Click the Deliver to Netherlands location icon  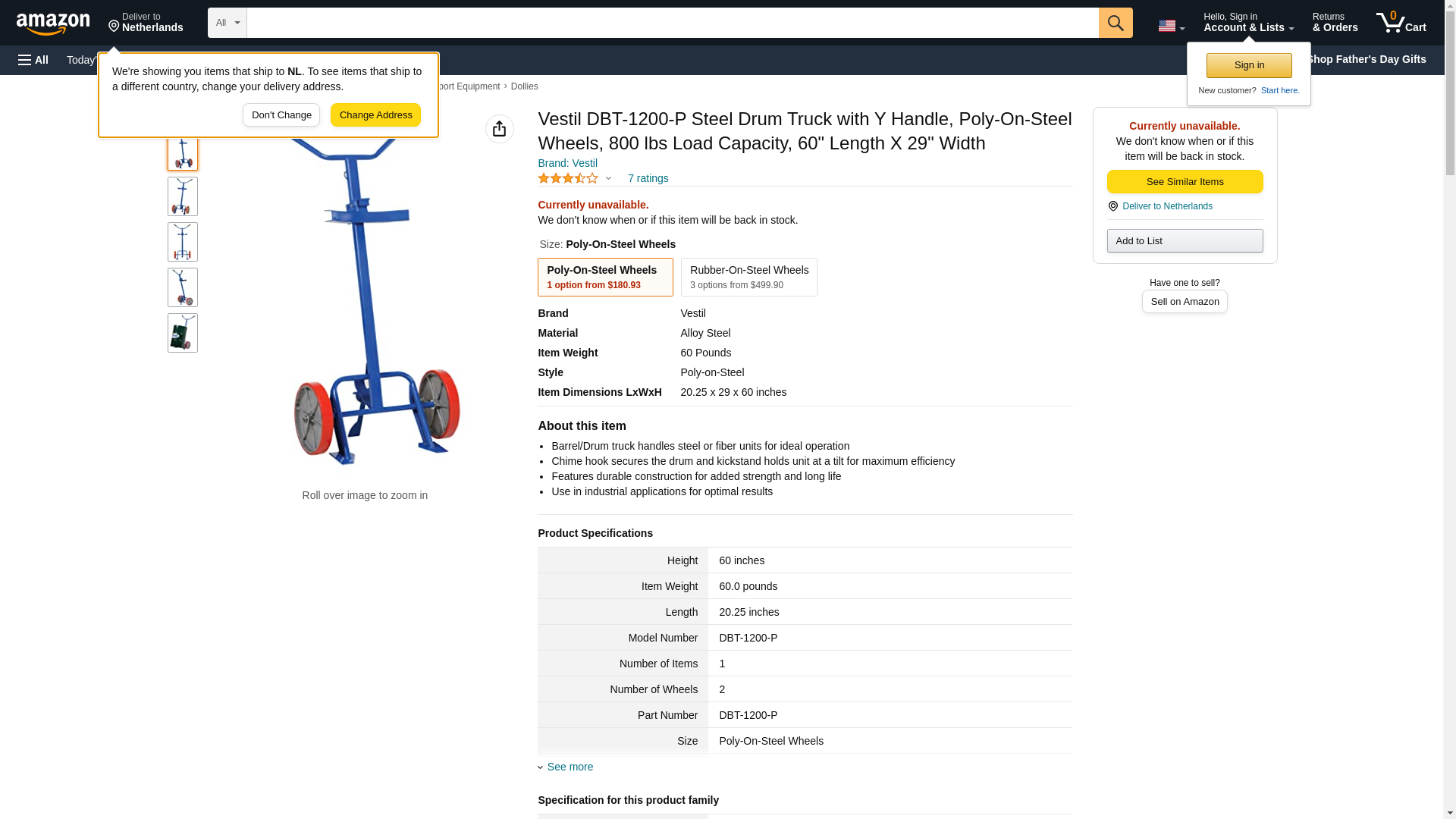[1112, 206]
